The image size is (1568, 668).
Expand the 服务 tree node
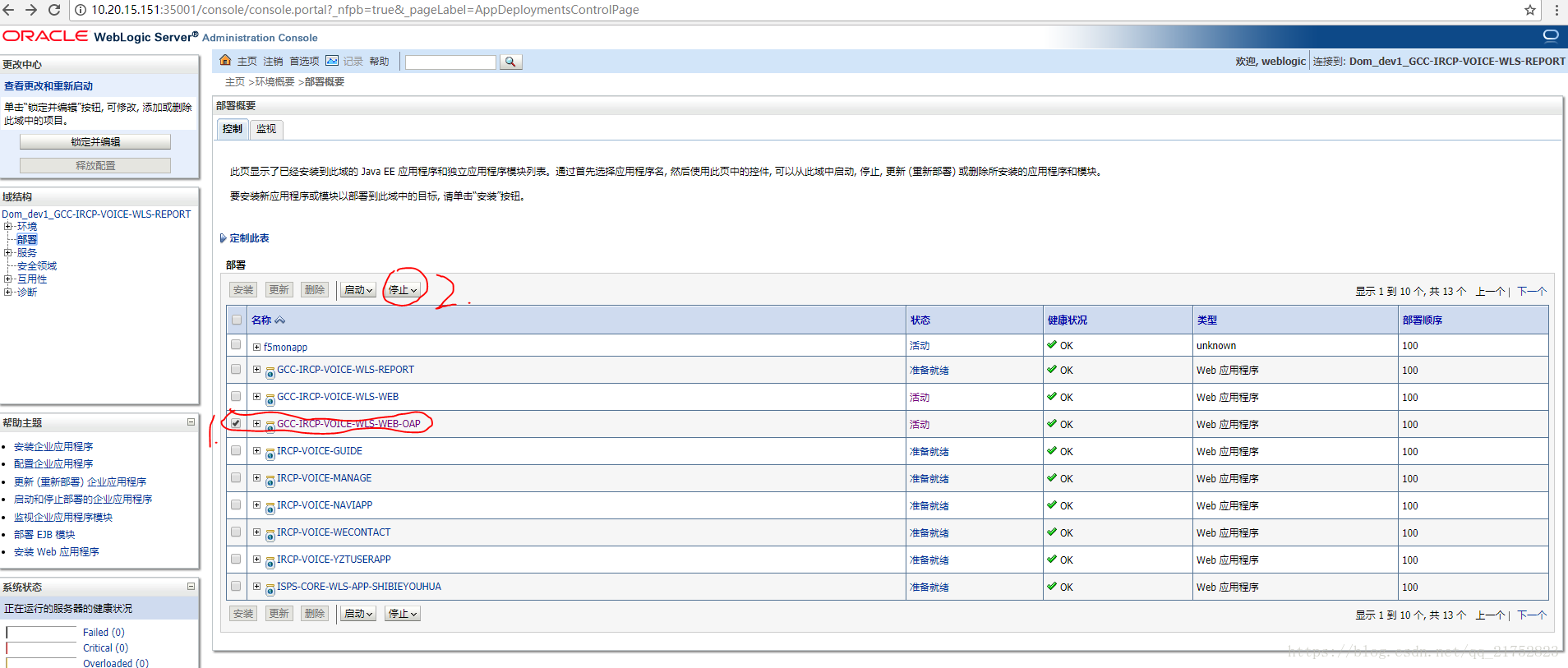pyautogui.click(x=7, y=252)
